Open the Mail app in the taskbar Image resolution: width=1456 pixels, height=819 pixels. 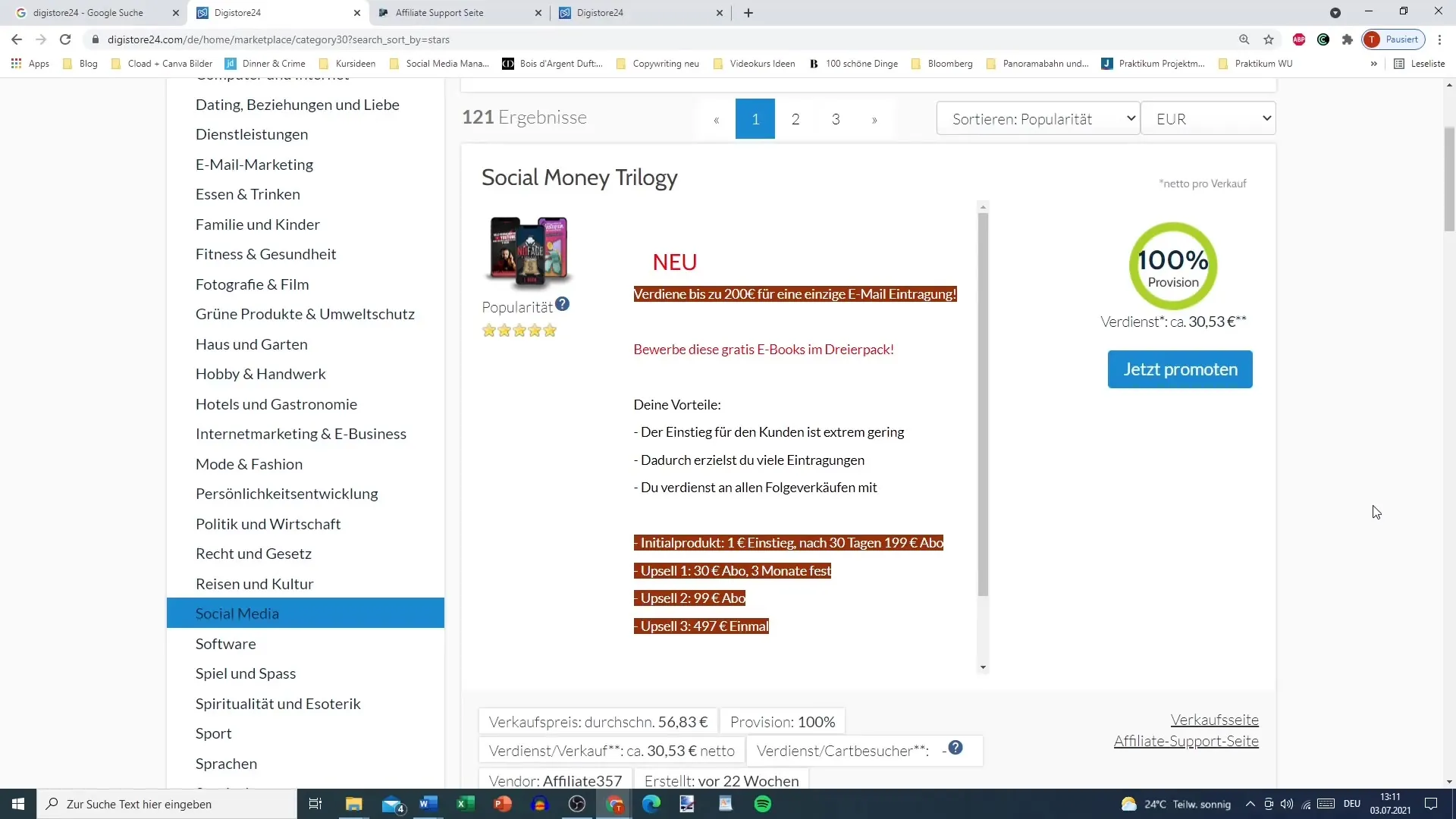(x=393, y=804)
